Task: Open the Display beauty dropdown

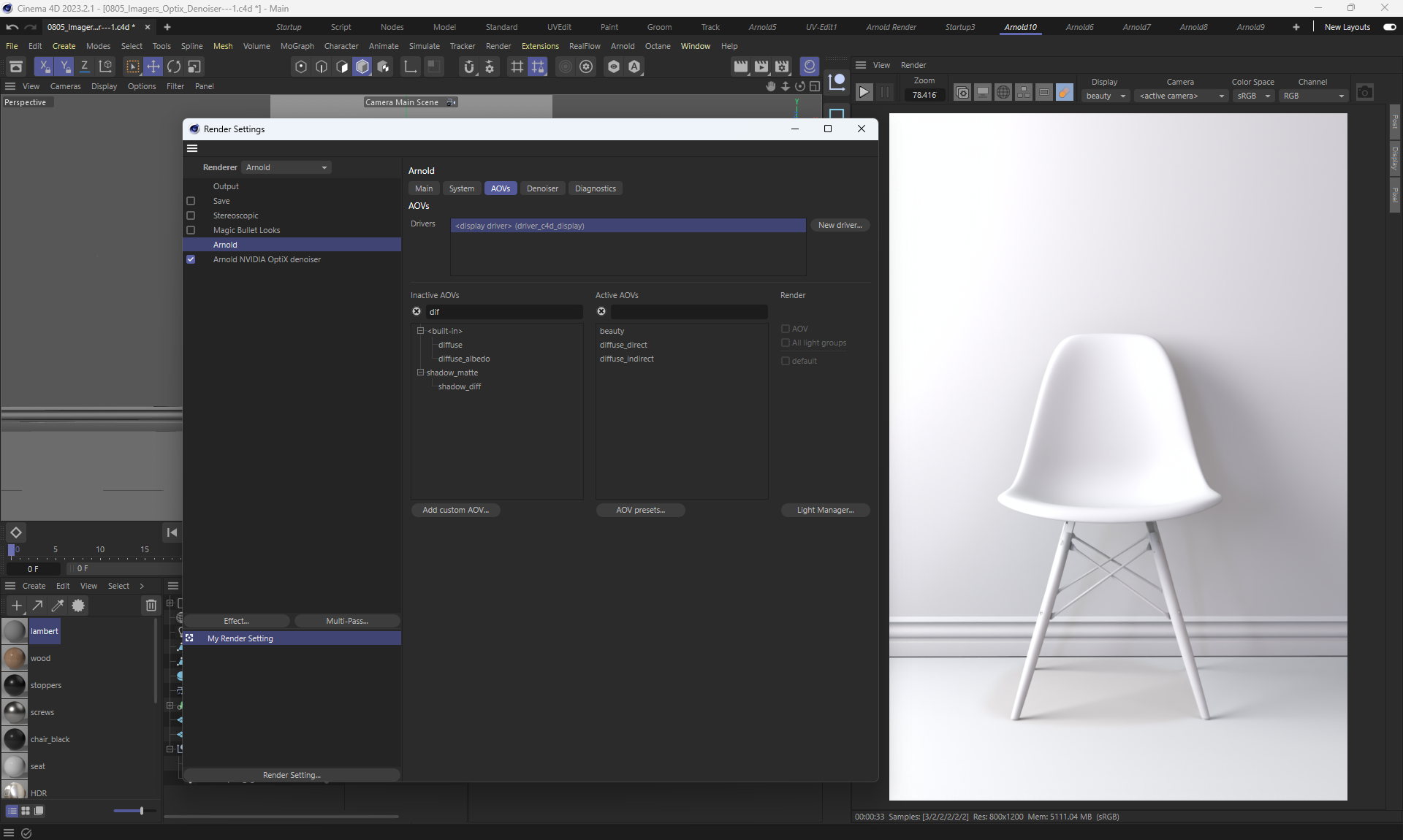Action: click(x=1105, y=96)
